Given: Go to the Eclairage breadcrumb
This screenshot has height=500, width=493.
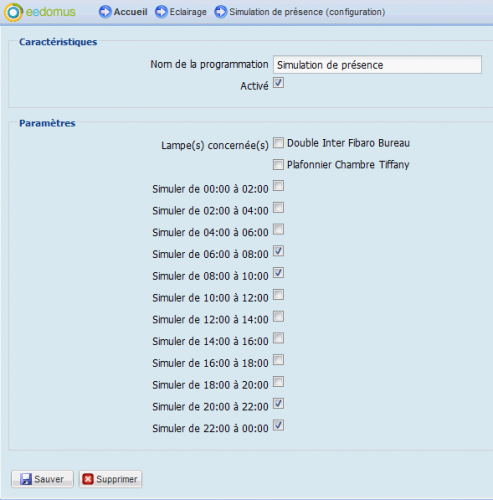Looking at the screenshot, I should coord(188,12).
